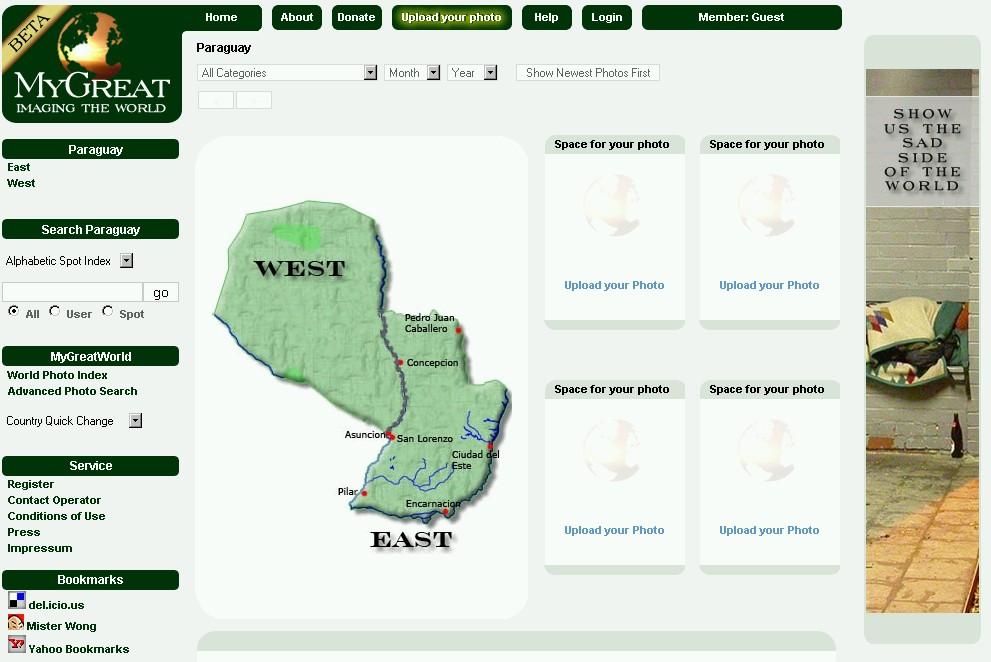Open Advanced Photo Search link
991x662 pixels.
tap(72, 391)
